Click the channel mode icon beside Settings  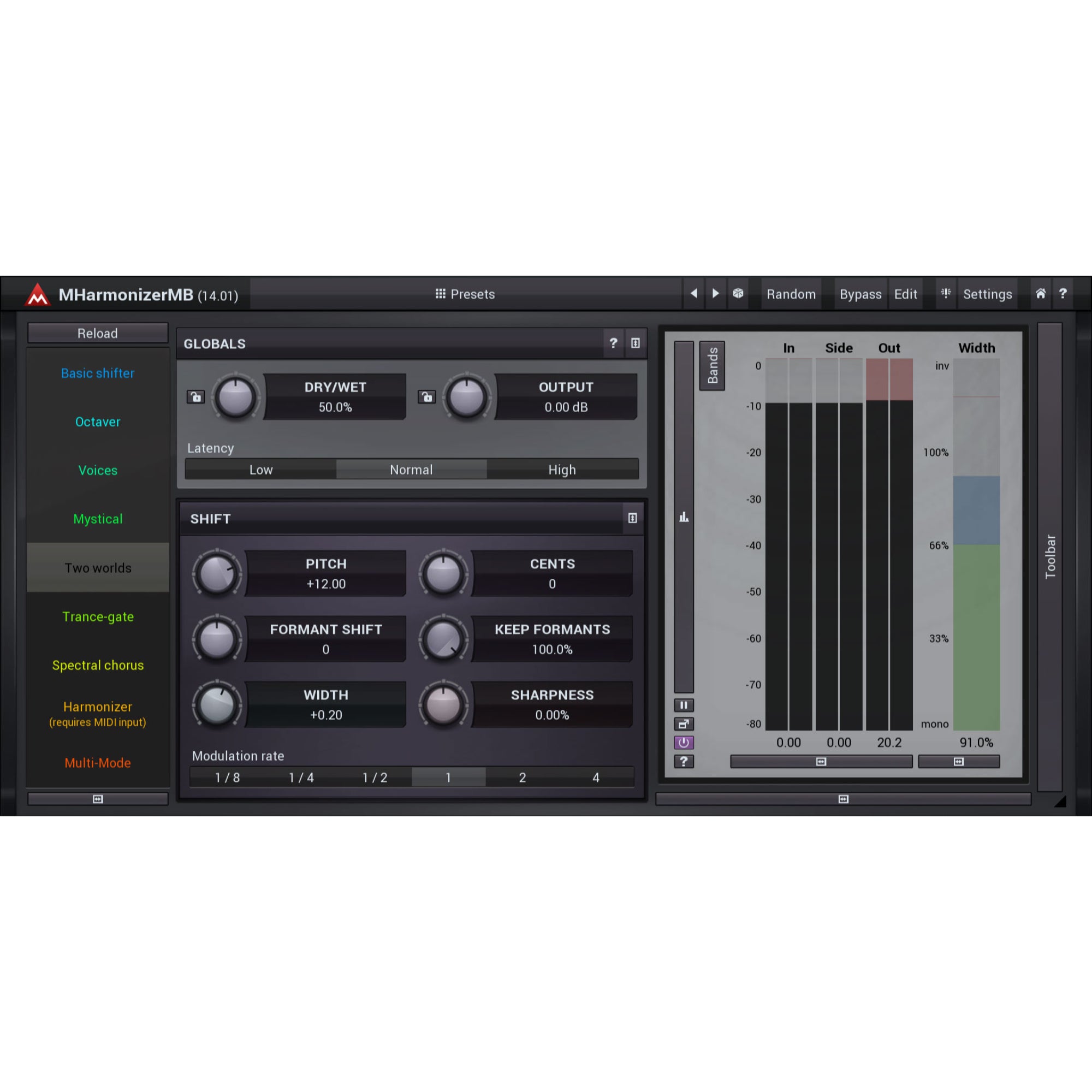(x=946, y=293)
